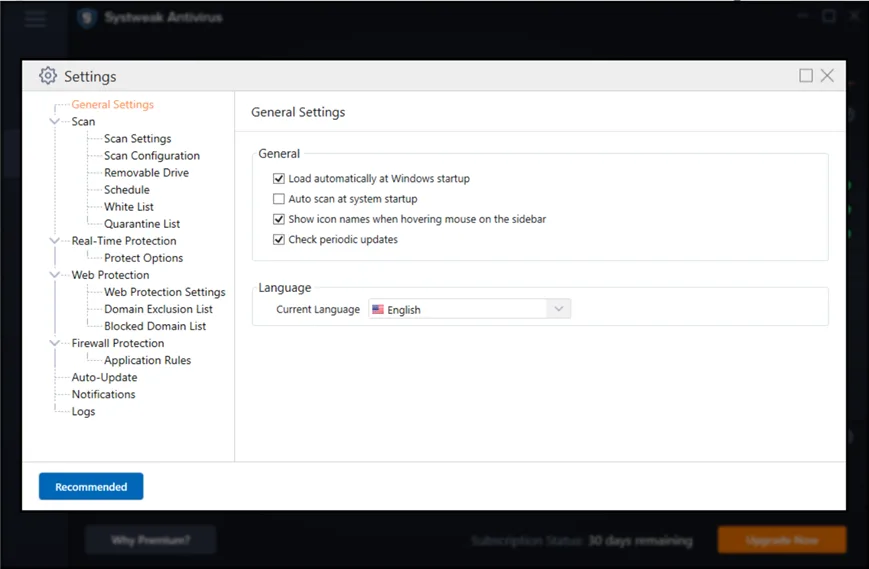Image resolution: width=869 pixels, height=569 pixels.
Task: Click the 30 days remaining subscription status
Action: 640,540
